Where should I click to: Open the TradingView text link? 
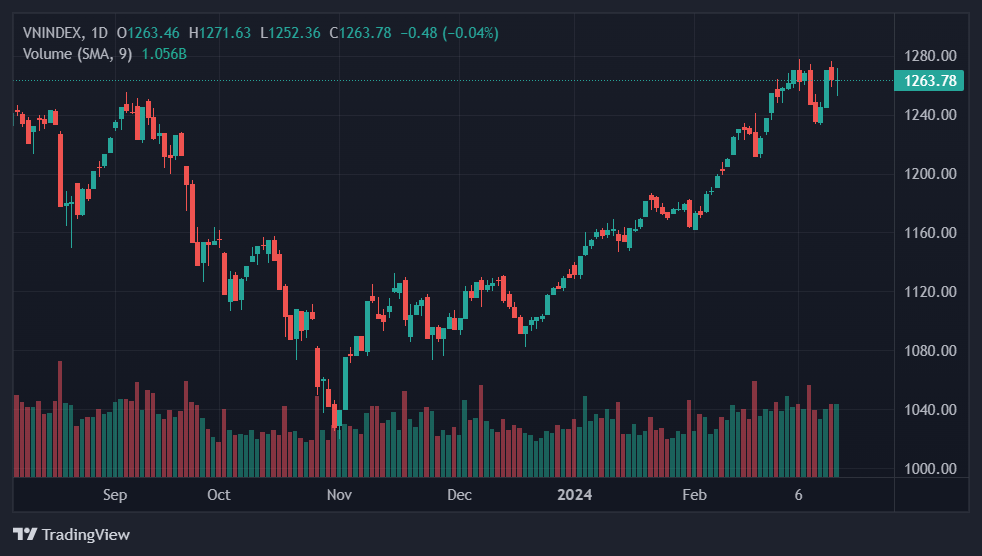pyautogui.click(x=85, y=535)
